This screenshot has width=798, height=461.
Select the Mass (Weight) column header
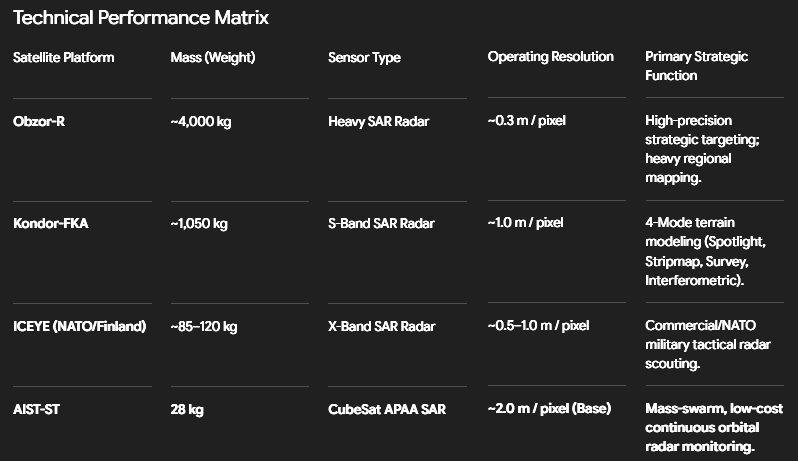(x=213, y=57)
